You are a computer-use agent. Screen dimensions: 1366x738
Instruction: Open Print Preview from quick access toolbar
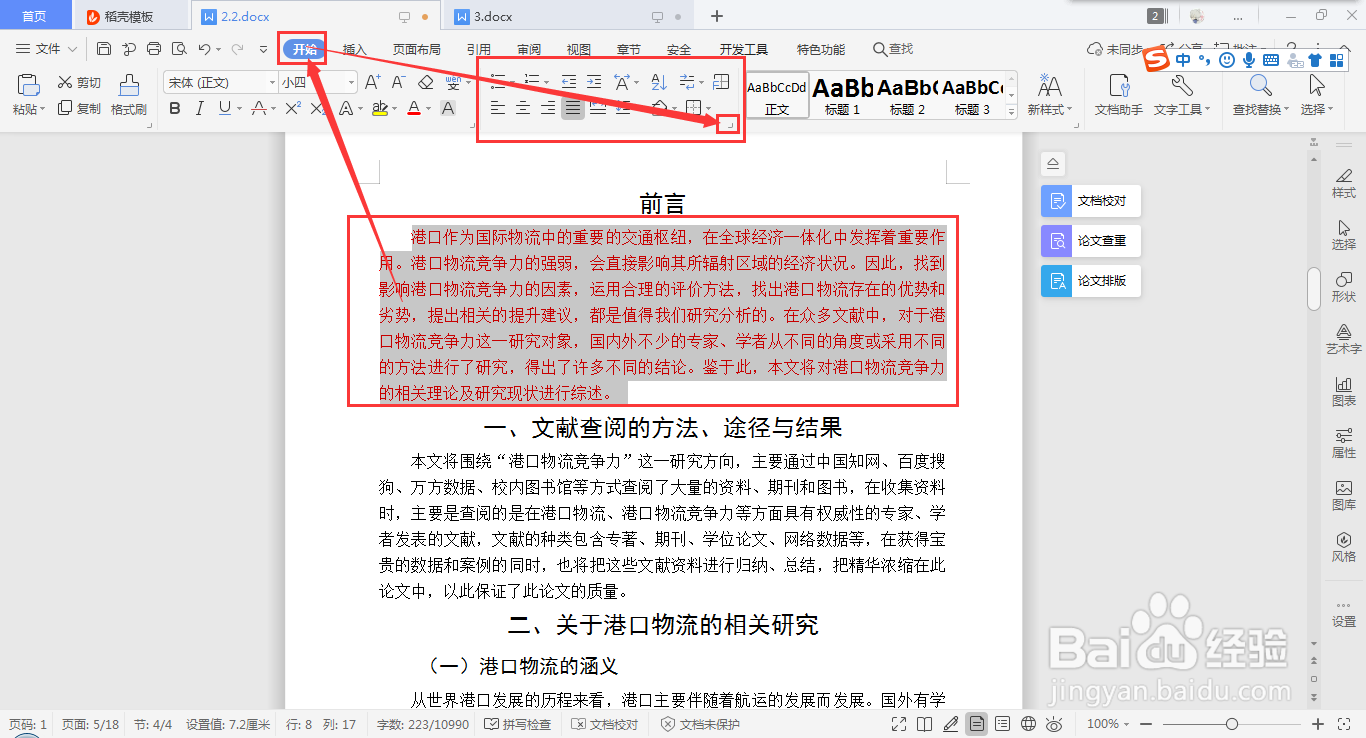pos(179,48)
